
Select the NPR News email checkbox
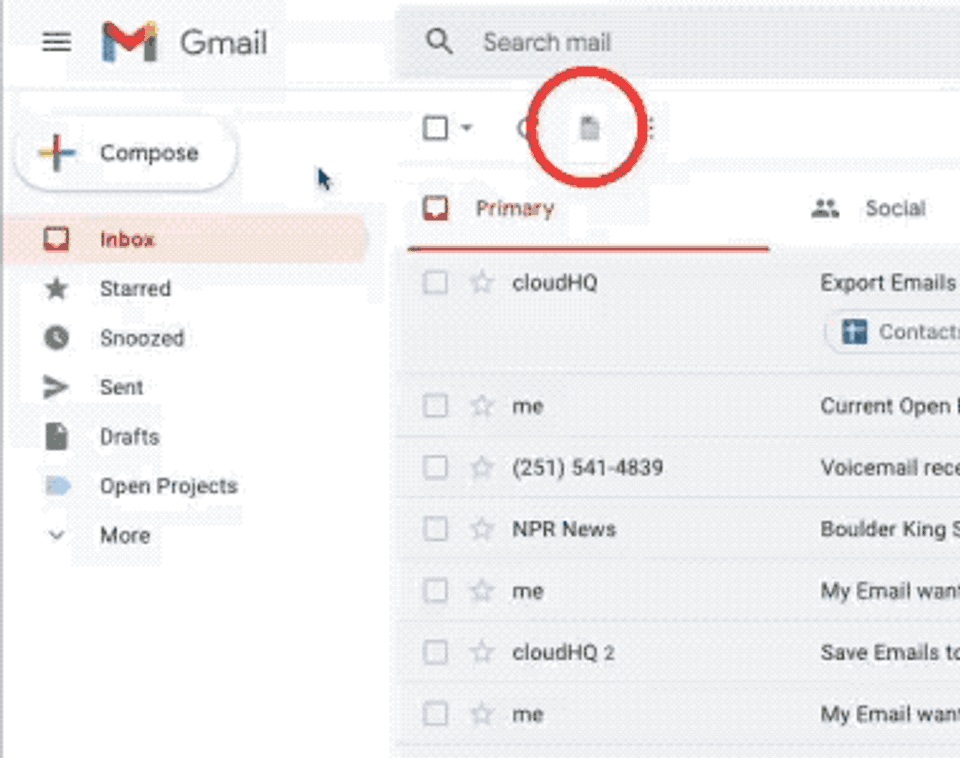(x=435, y=529)
